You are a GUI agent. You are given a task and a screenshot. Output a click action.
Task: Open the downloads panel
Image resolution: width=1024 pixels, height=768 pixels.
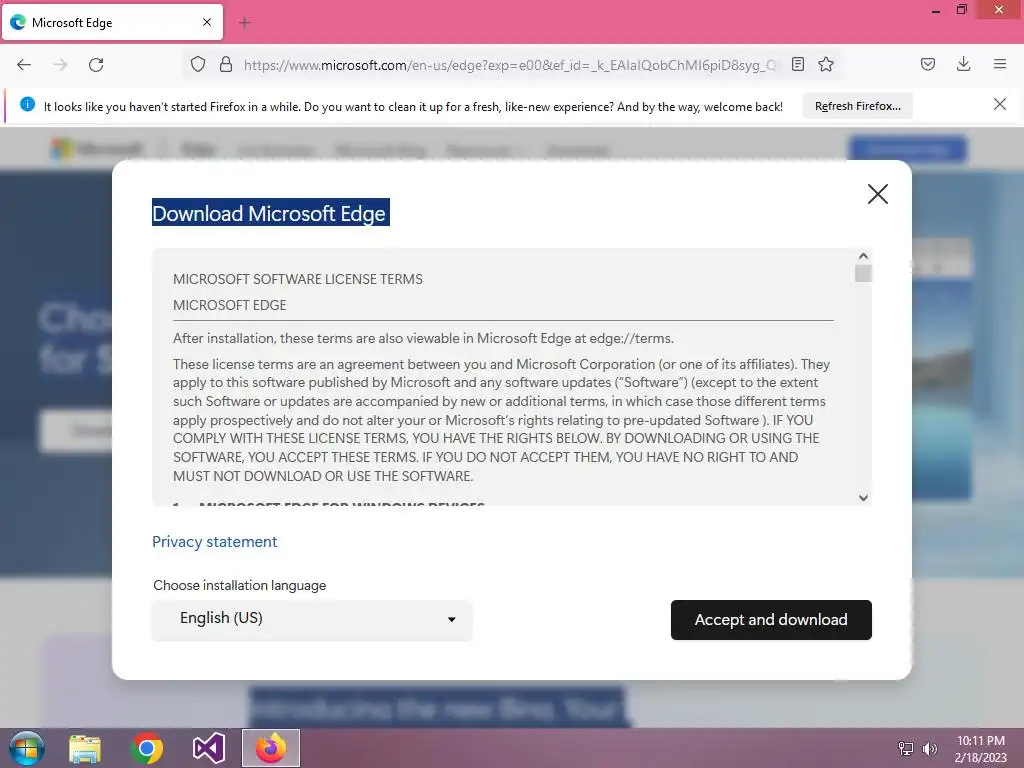(963, 64)
